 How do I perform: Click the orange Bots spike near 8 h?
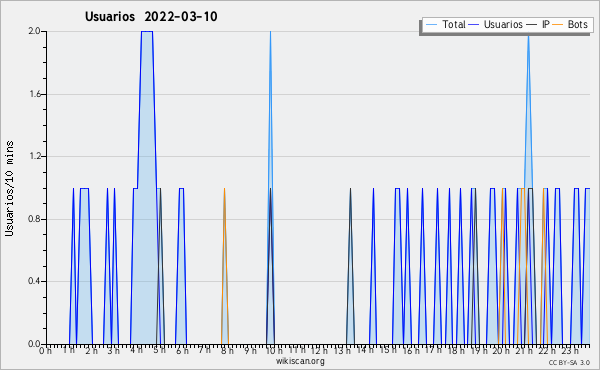[x=225, y=266]
